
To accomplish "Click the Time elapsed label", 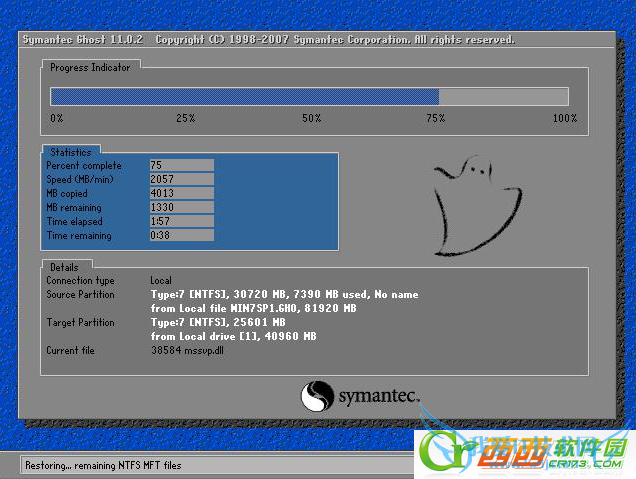I will (x=75, y=221).
